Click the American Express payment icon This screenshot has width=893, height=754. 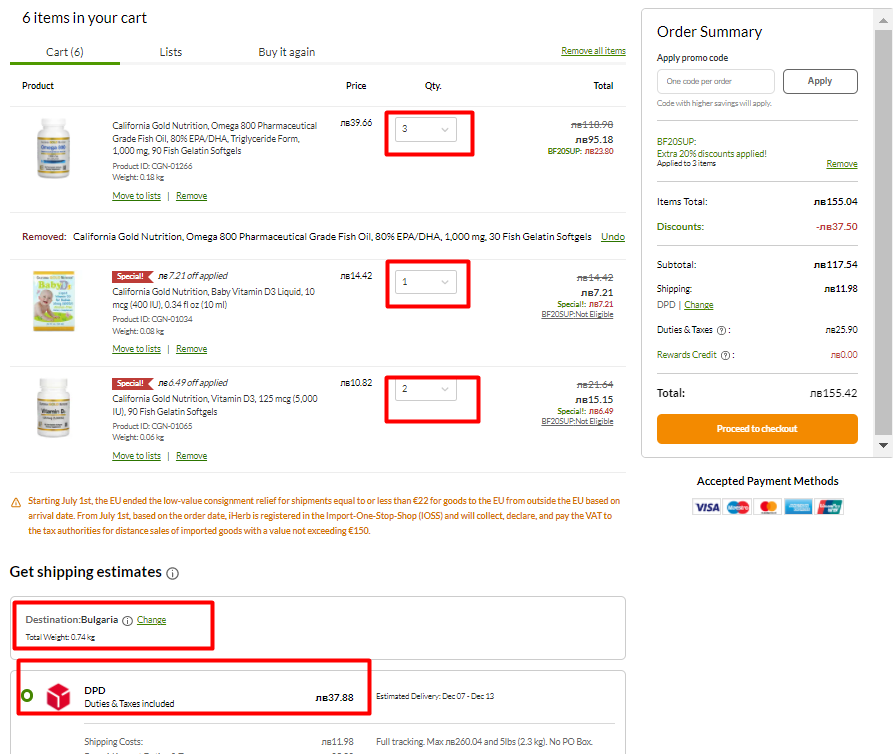click(x=798, y=507)
